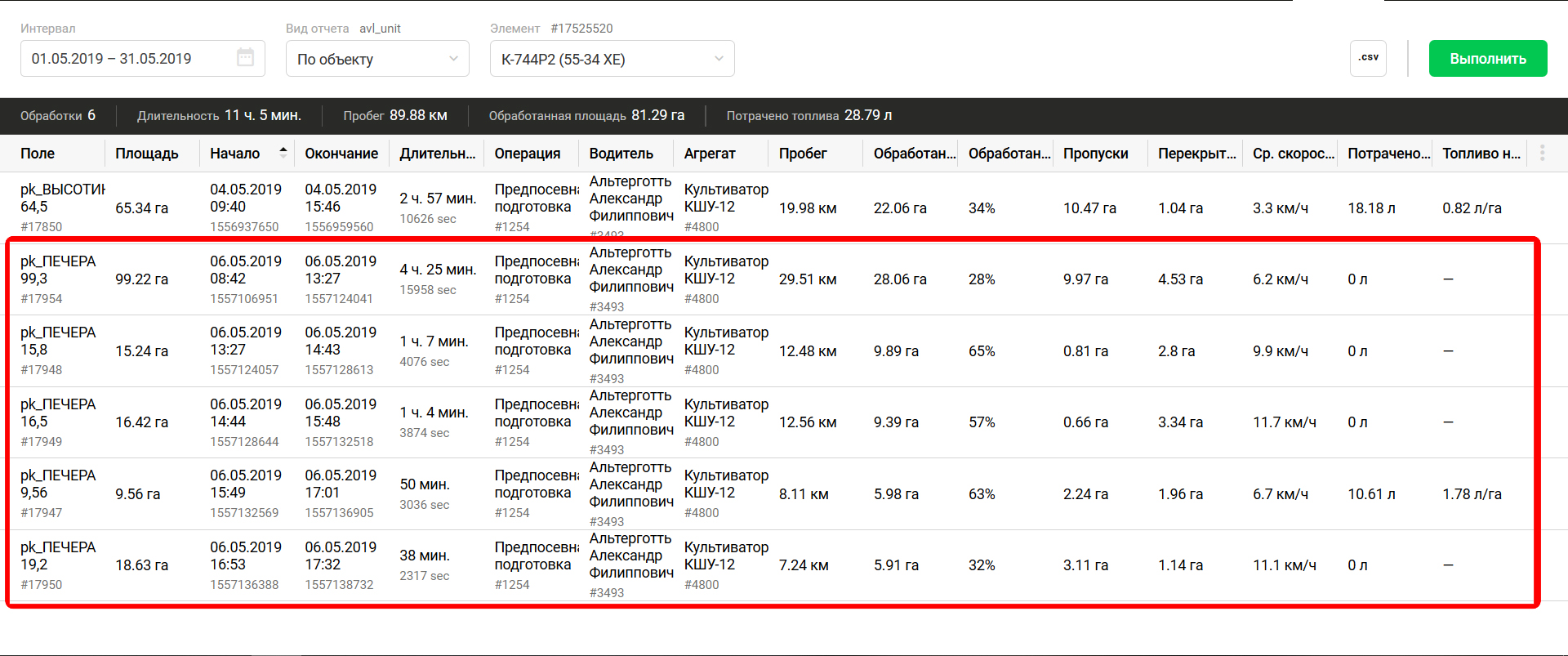Open the К-744Р2 (55-34 ХЕ) element dropdown

(x=612, y=59)
